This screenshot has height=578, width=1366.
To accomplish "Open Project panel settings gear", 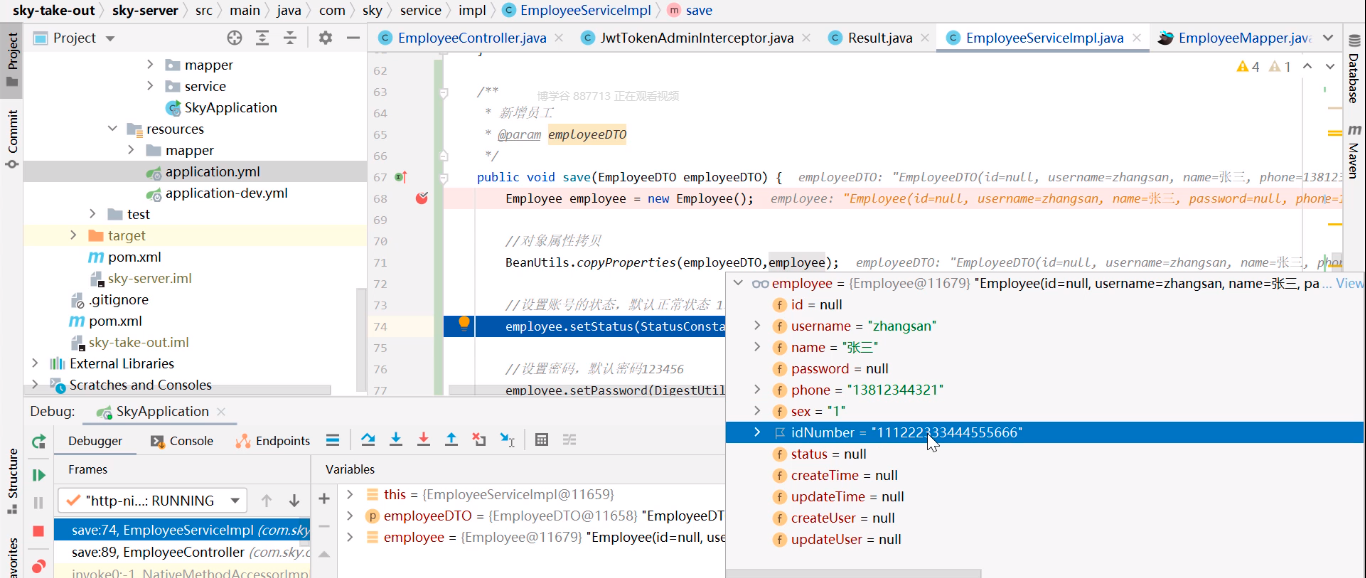I will (x=325, y=38).
